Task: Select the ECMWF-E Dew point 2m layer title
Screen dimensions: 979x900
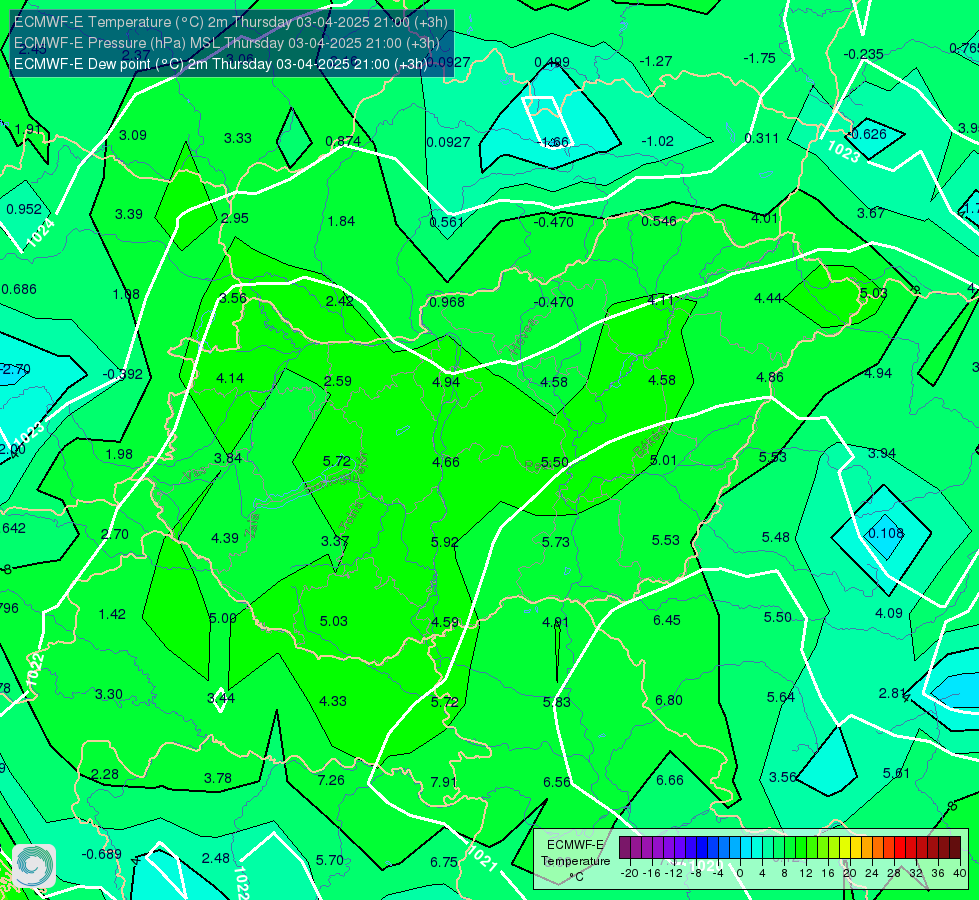Action: pyautogui.click(x=220, y=64)
